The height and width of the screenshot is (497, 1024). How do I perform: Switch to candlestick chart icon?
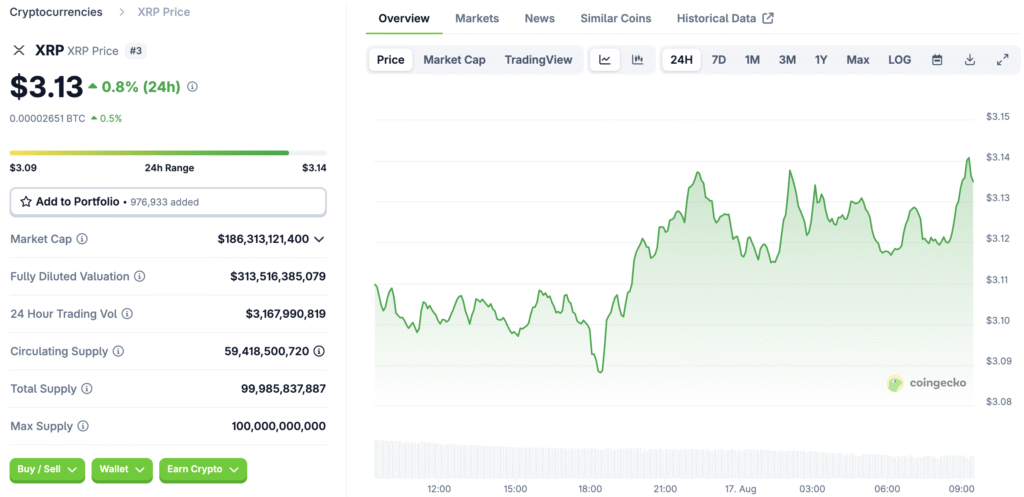[x=637, y=60]
